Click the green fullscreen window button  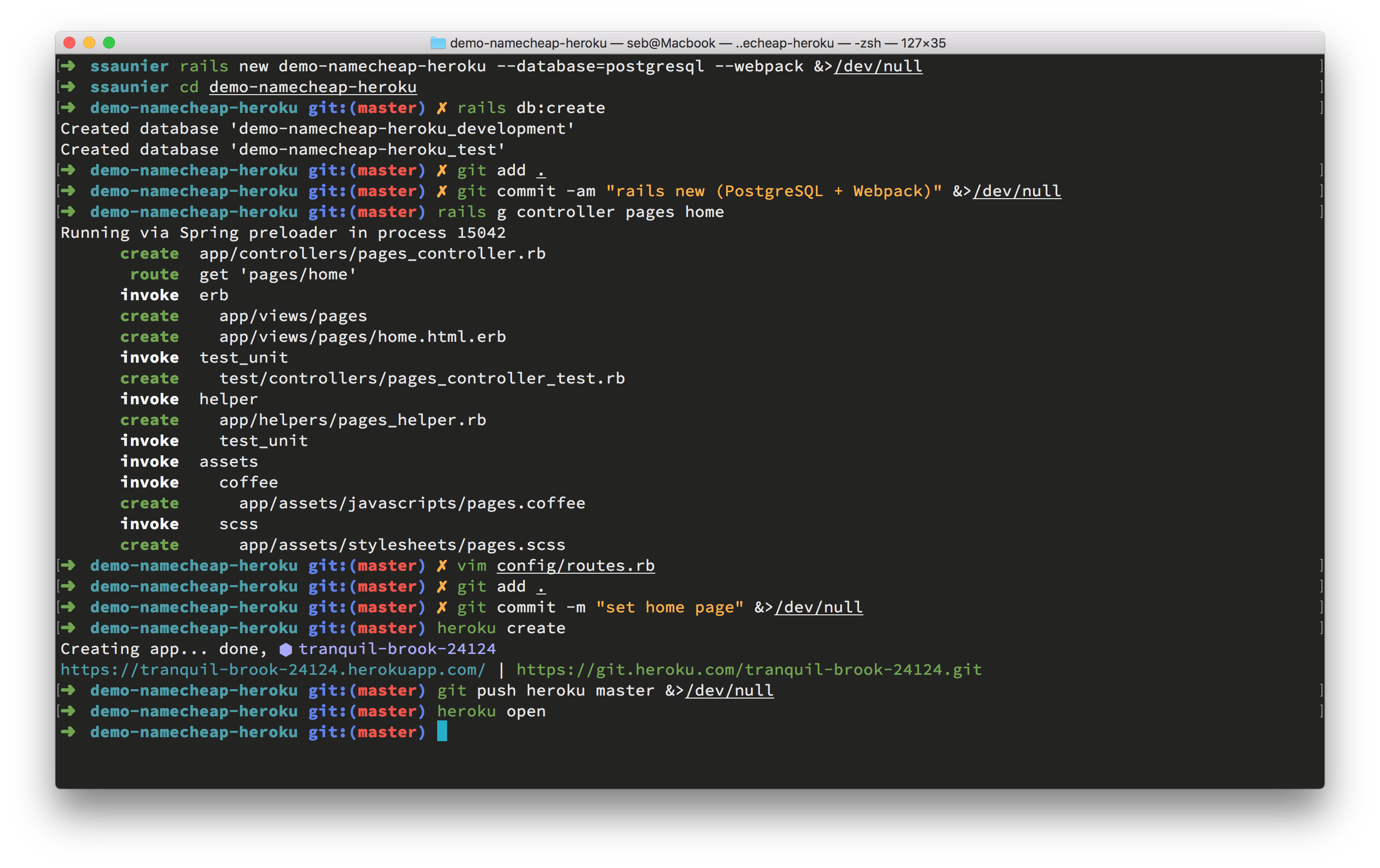[109, 43]
